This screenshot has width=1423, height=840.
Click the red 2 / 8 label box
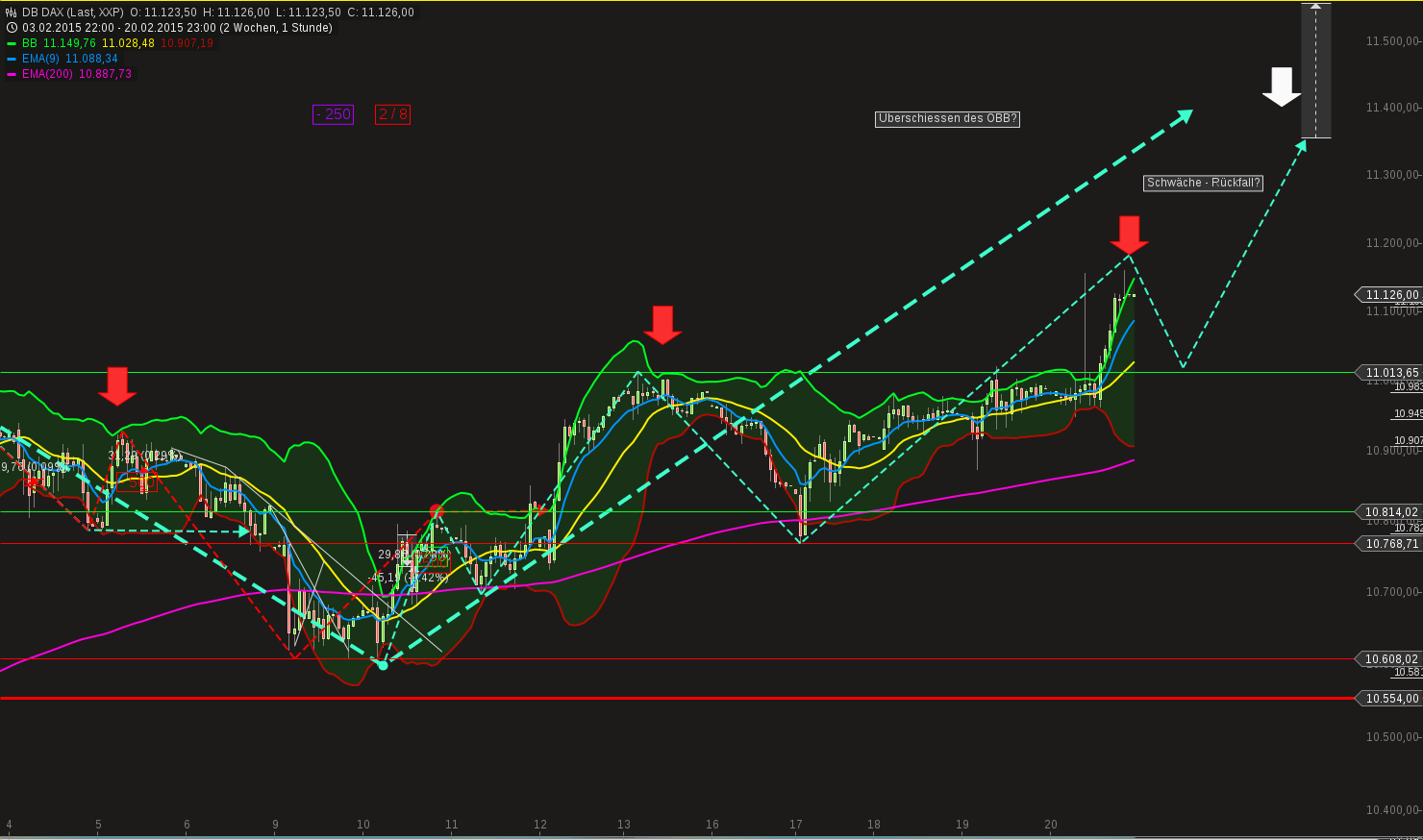(x=392, y=114)
